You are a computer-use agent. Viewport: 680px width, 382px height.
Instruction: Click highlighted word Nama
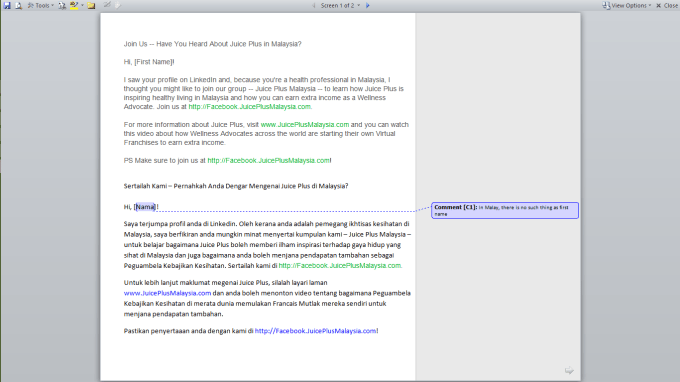click(145, 207)
